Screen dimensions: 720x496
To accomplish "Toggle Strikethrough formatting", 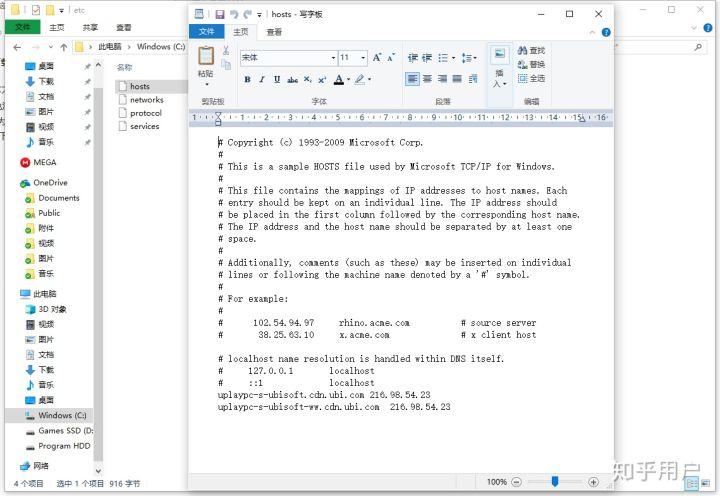I will point(292,80).
